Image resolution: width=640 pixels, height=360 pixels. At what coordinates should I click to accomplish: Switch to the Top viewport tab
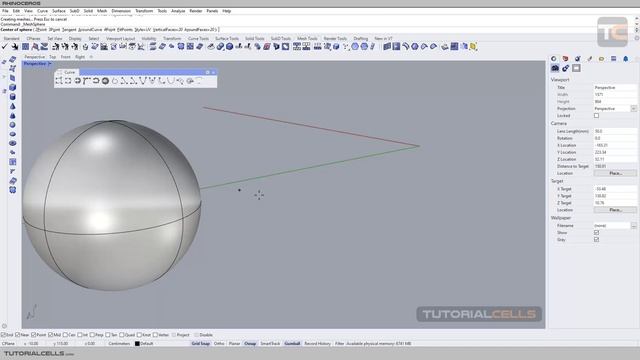[x=53, y=57]
